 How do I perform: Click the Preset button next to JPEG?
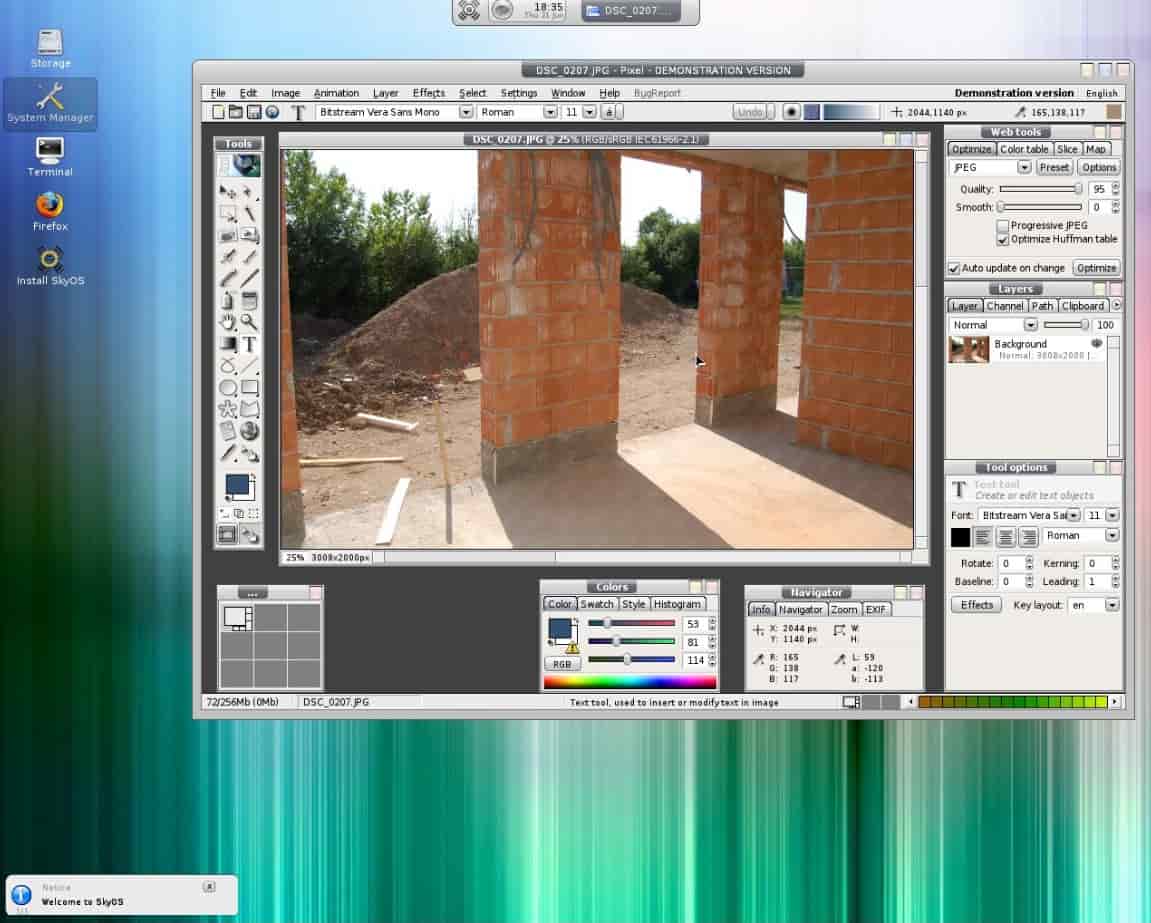[x=1054, y=167]
